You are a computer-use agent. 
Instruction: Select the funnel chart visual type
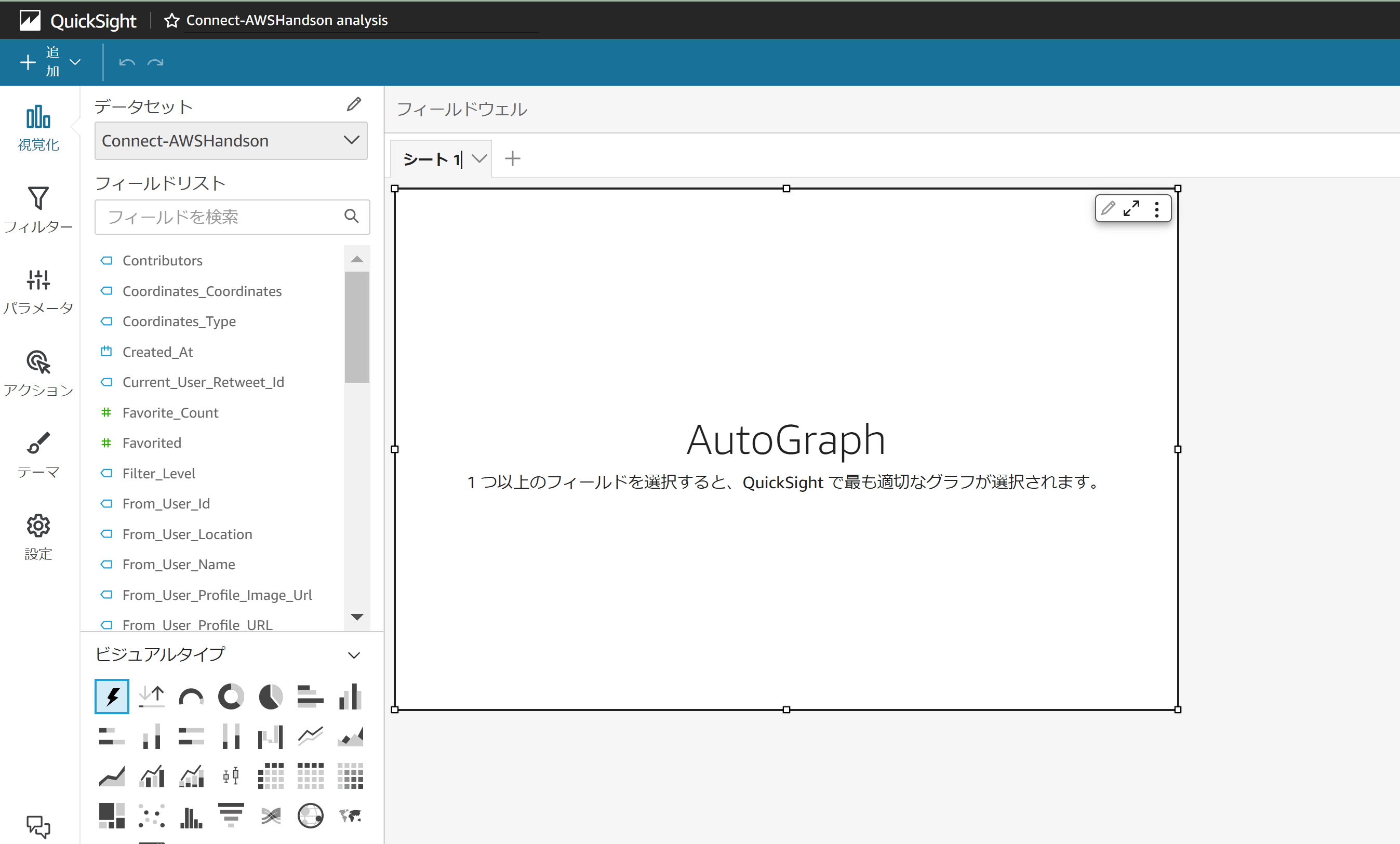pos(231,815)
